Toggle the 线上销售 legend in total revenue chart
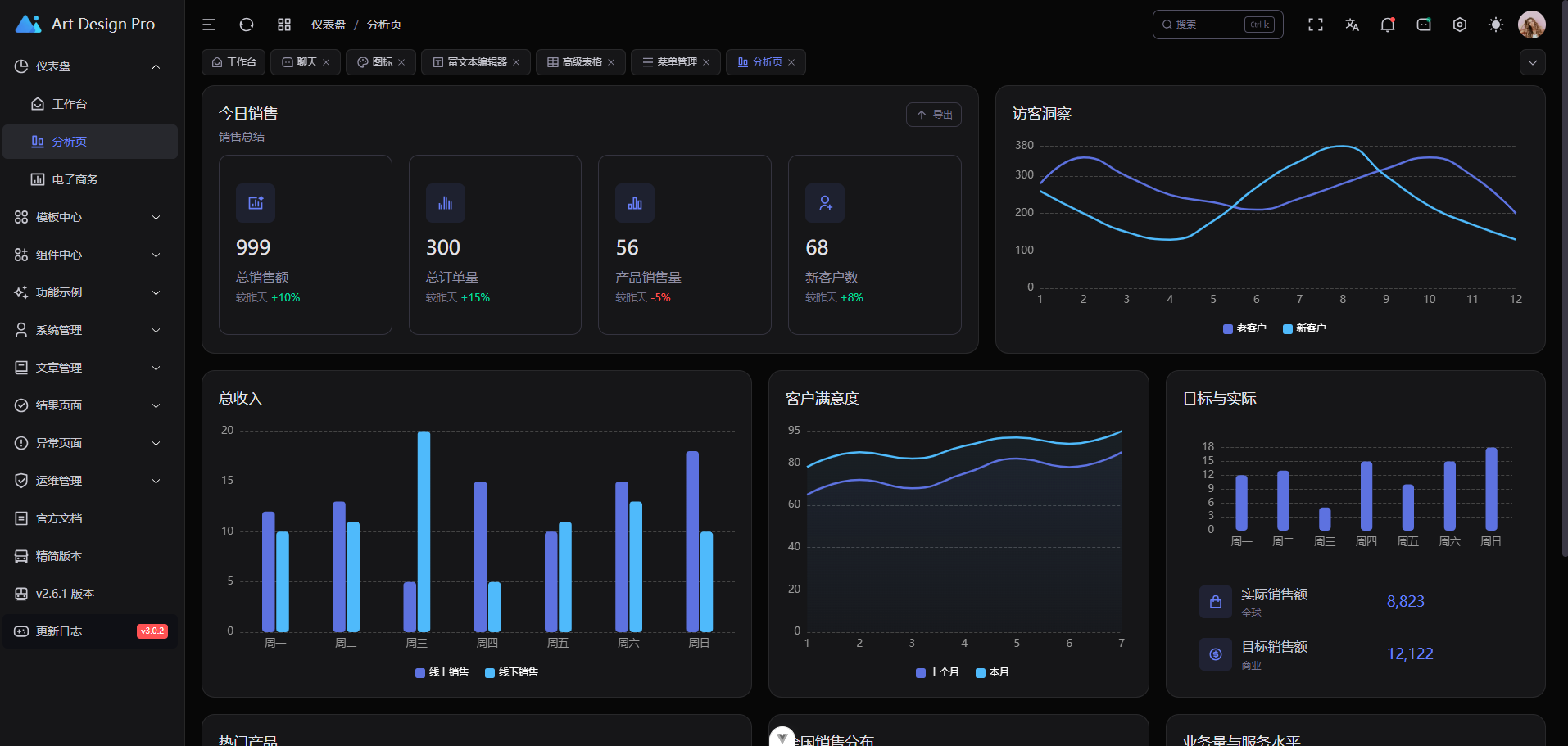 point(442,672)
